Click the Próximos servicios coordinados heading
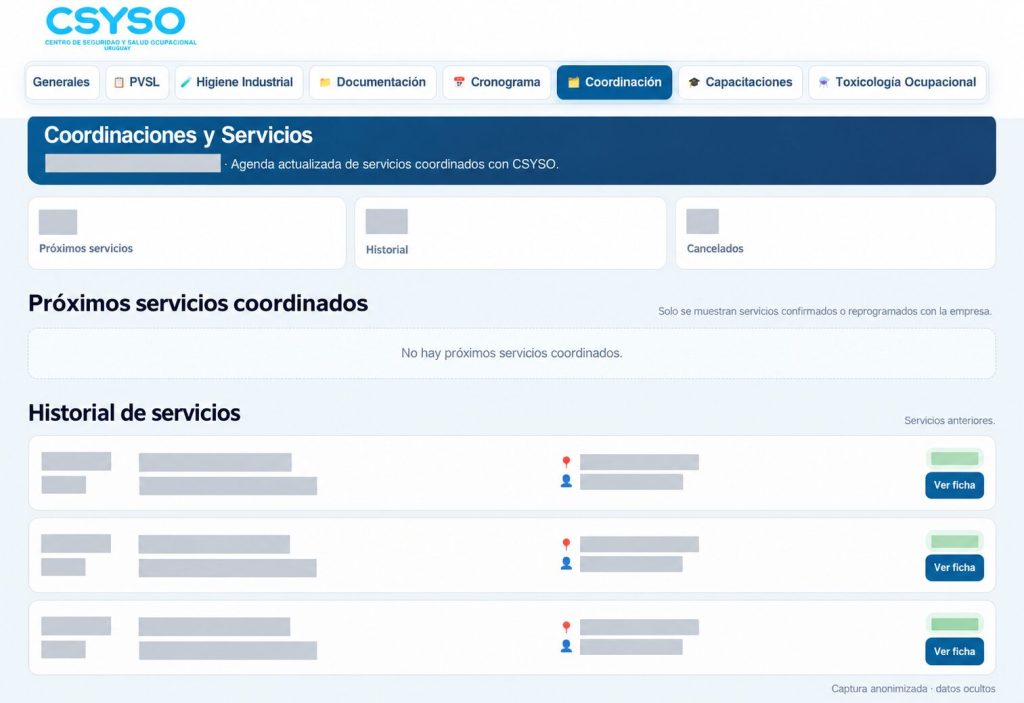 [198, 303]
